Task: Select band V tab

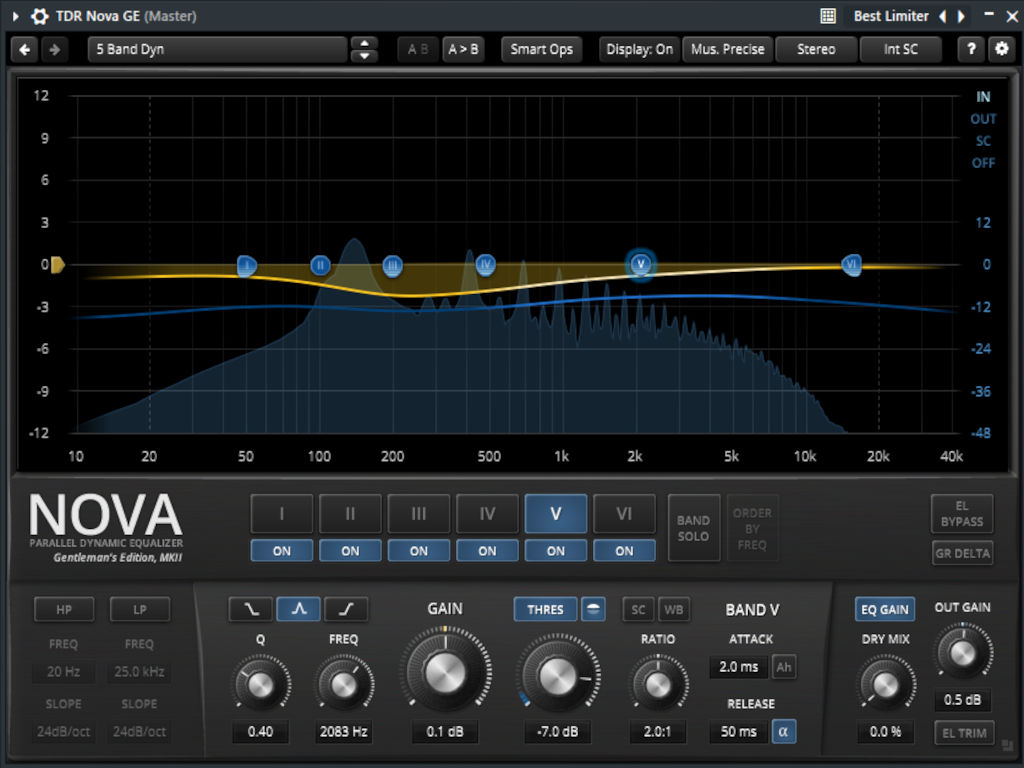Action: 556,514
